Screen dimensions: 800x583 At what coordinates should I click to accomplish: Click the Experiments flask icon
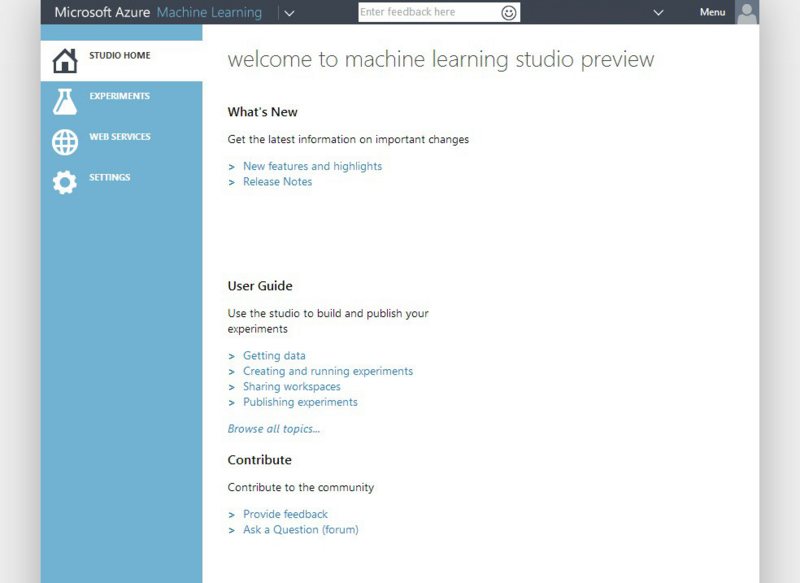point(65,101)
